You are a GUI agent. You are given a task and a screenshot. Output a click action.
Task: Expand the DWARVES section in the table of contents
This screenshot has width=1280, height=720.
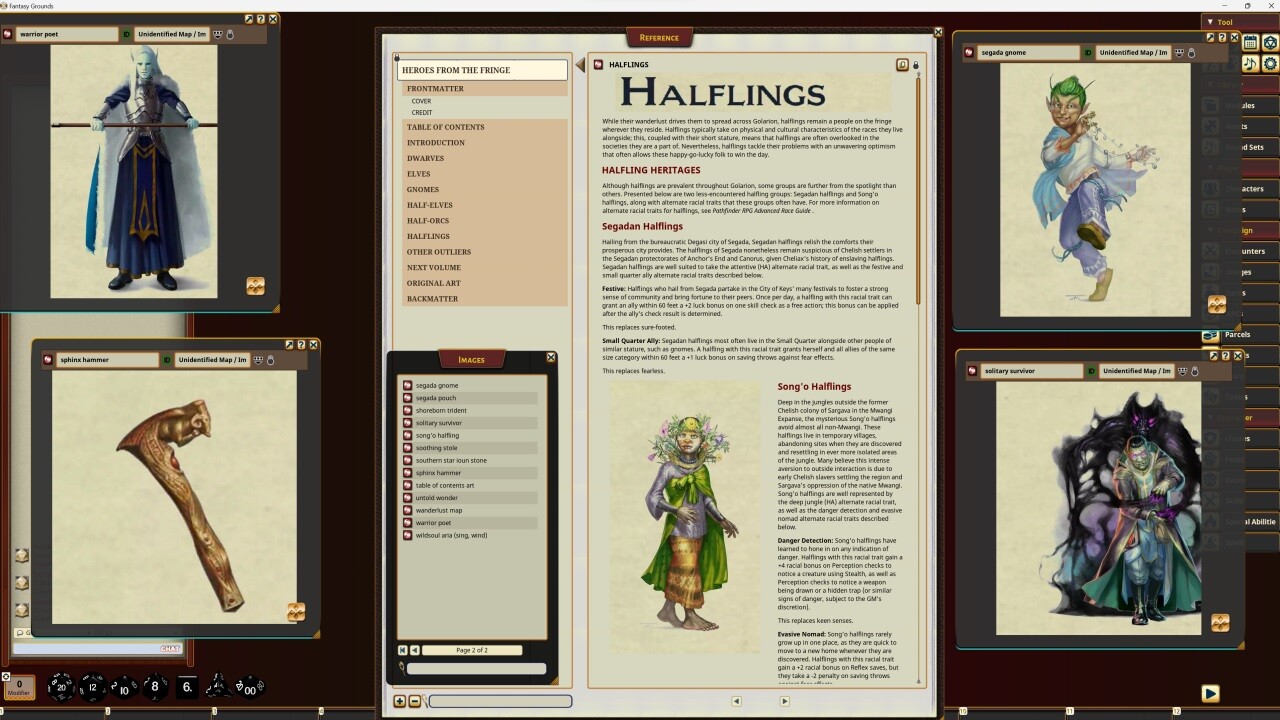tap(426, 158)
